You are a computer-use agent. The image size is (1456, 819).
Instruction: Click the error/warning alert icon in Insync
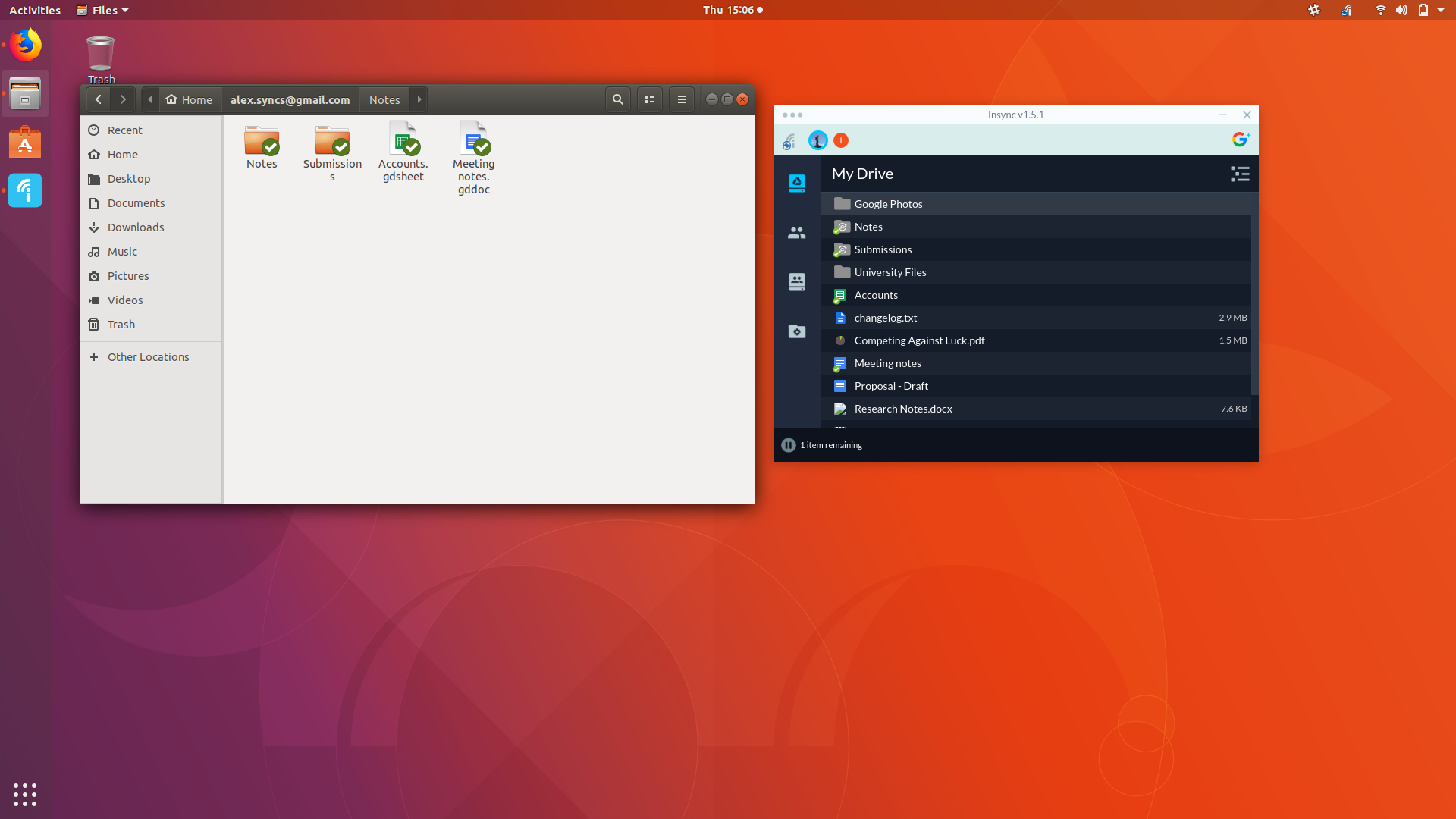click(x=840, y=140)
